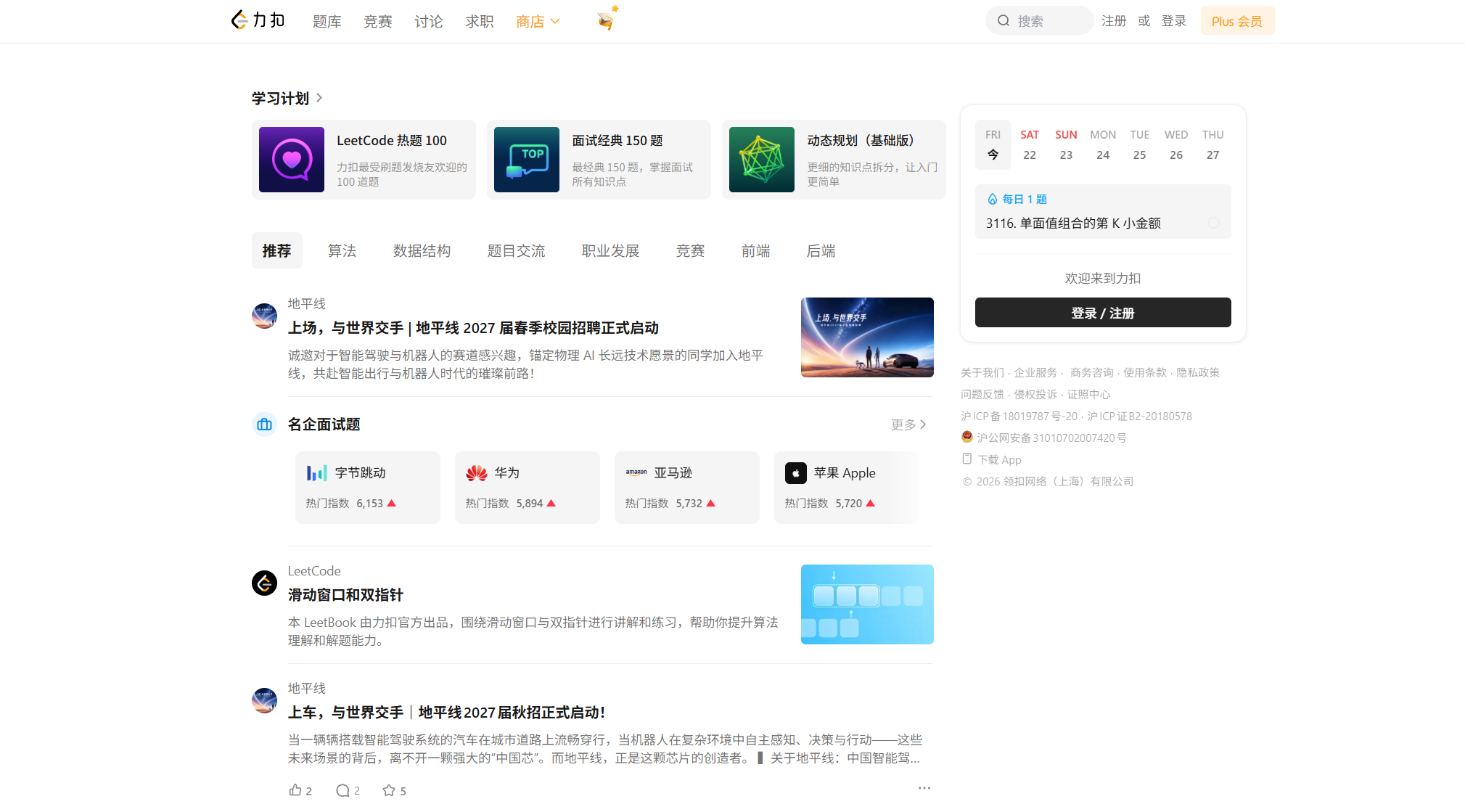Open the LeetCode 热题 100 plan cover
This screenshot has height=812, width=1465.
[x=292, y=160]
